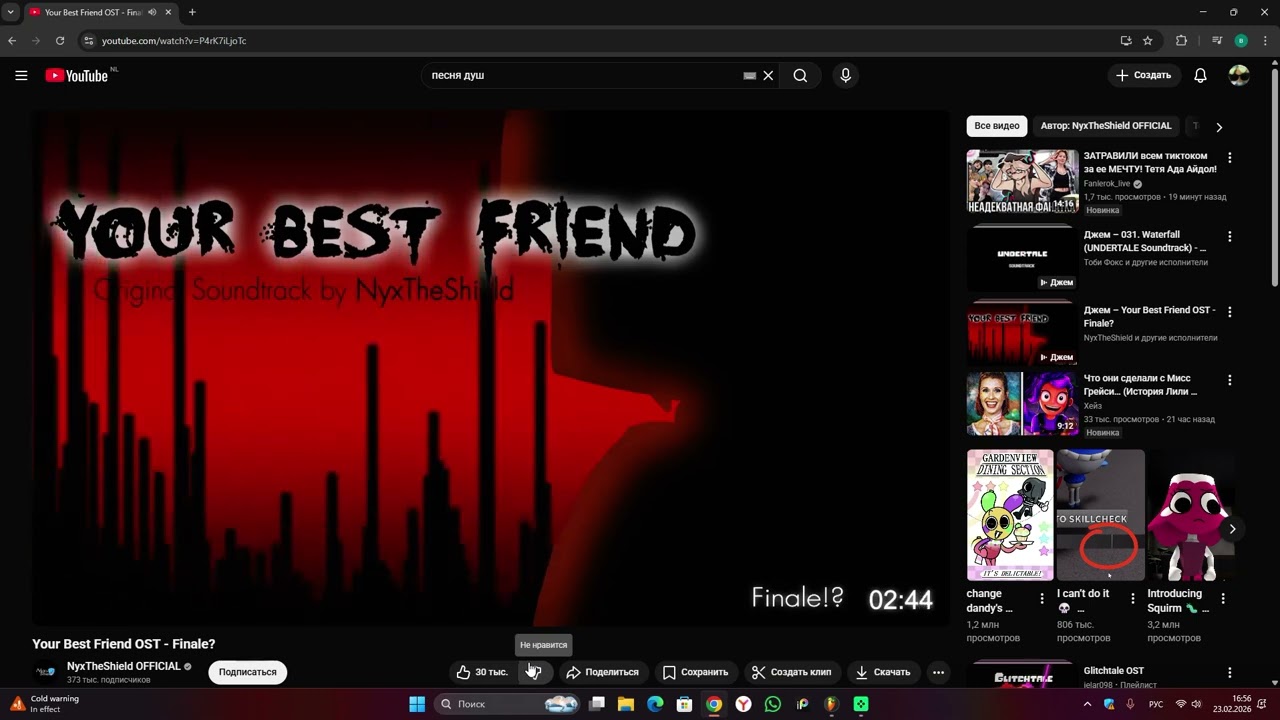Open the on-screen keyboard in search box
1280x720 pixels.
pos(750,75)
